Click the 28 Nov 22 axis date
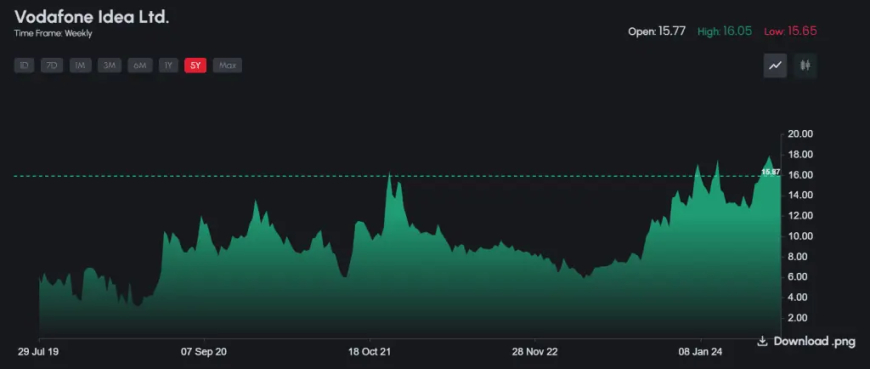 coord(535,352)
